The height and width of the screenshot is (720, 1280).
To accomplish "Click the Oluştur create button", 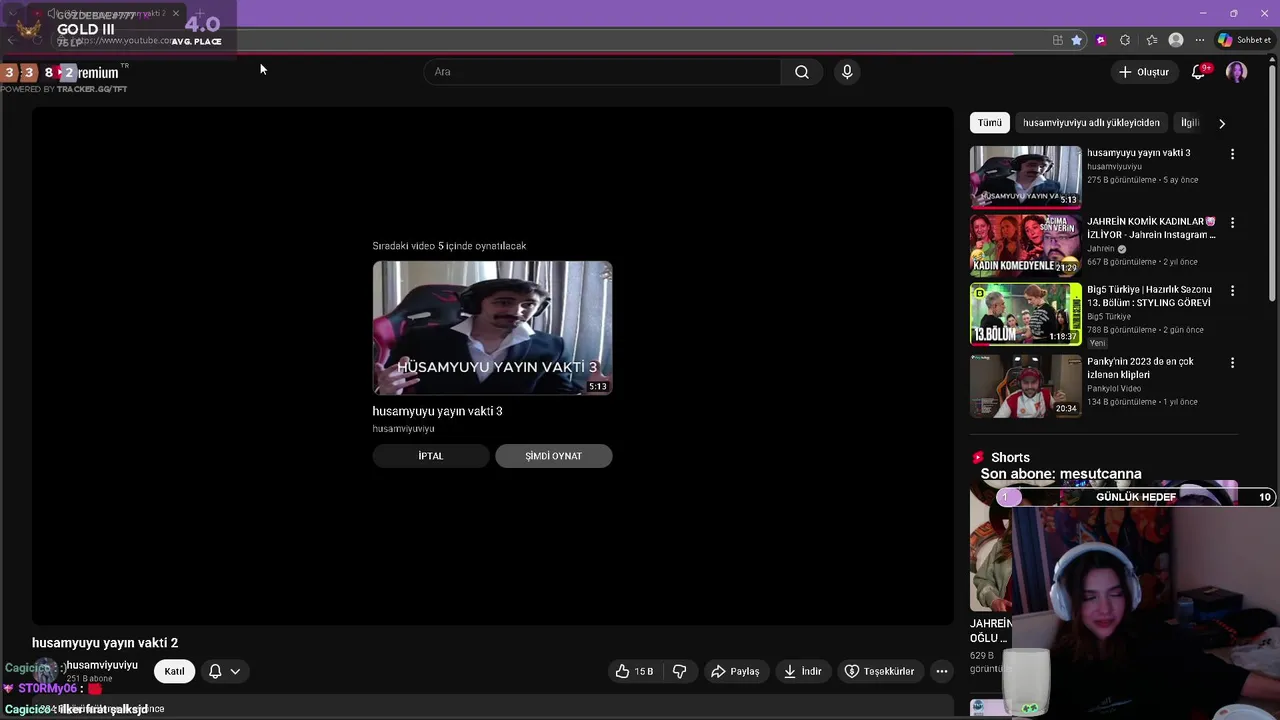I will [1143, 72].
